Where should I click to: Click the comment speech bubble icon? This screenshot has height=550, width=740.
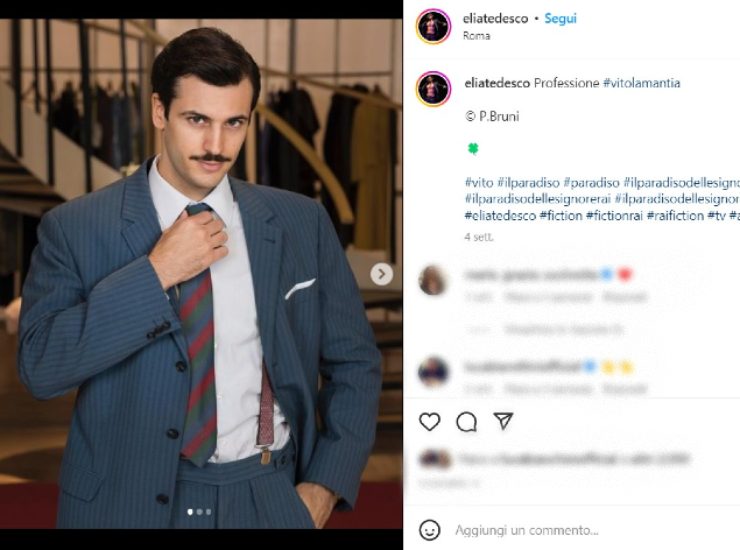click(x=466, y=422)
